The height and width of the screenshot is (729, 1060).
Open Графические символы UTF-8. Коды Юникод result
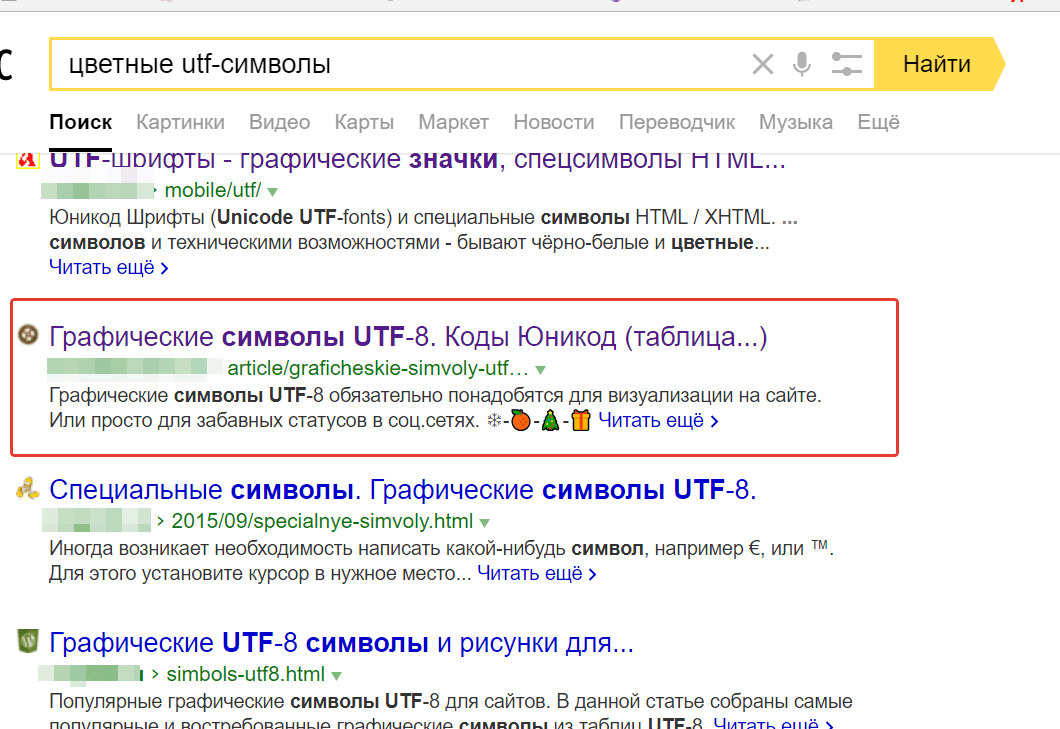tap(408, 336)
